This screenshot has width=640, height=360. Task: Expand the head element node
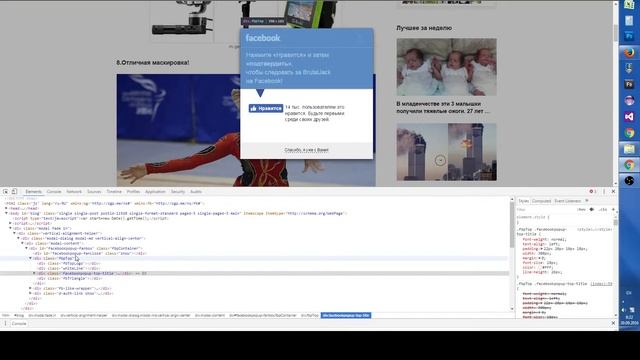pyautogui.click(x=6, y=208)
